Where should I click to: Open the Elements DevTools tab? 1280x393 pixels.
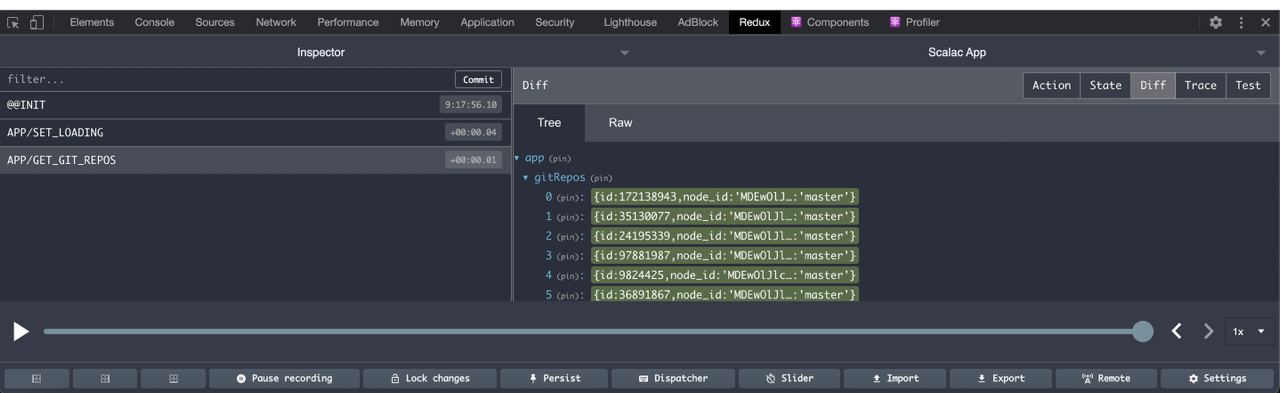(x=92, y=22)
